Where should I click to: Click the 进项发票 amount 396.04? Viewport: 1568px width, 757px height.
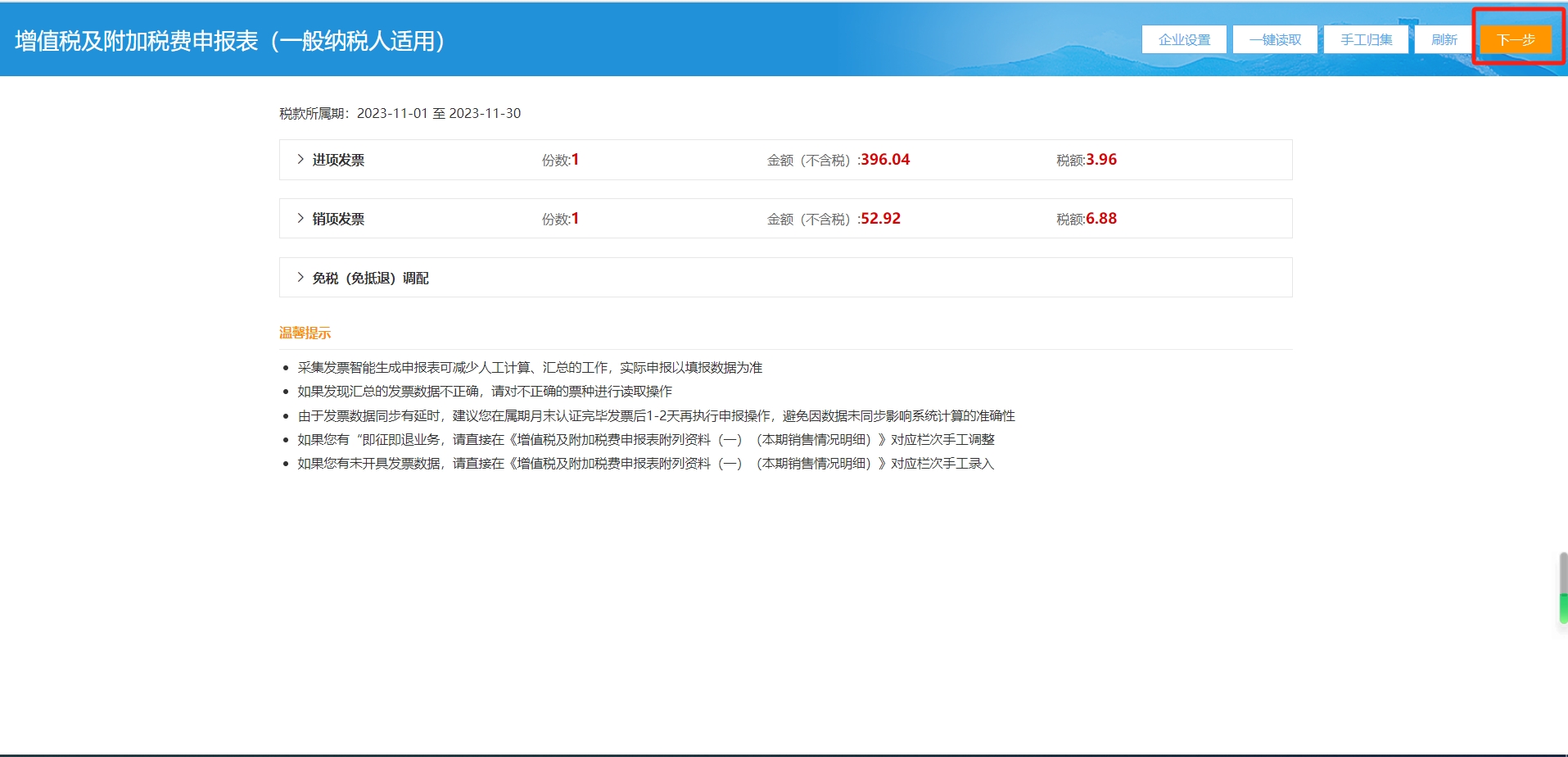(x=884, y=160)
